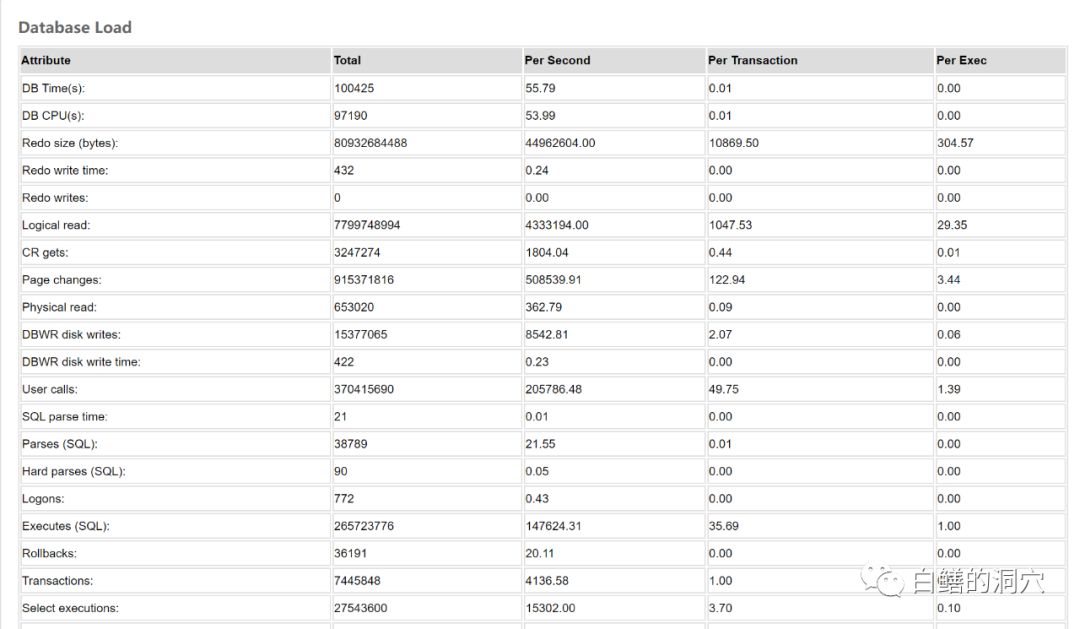Click the Executes (SQL) per second value

[553, 526]
